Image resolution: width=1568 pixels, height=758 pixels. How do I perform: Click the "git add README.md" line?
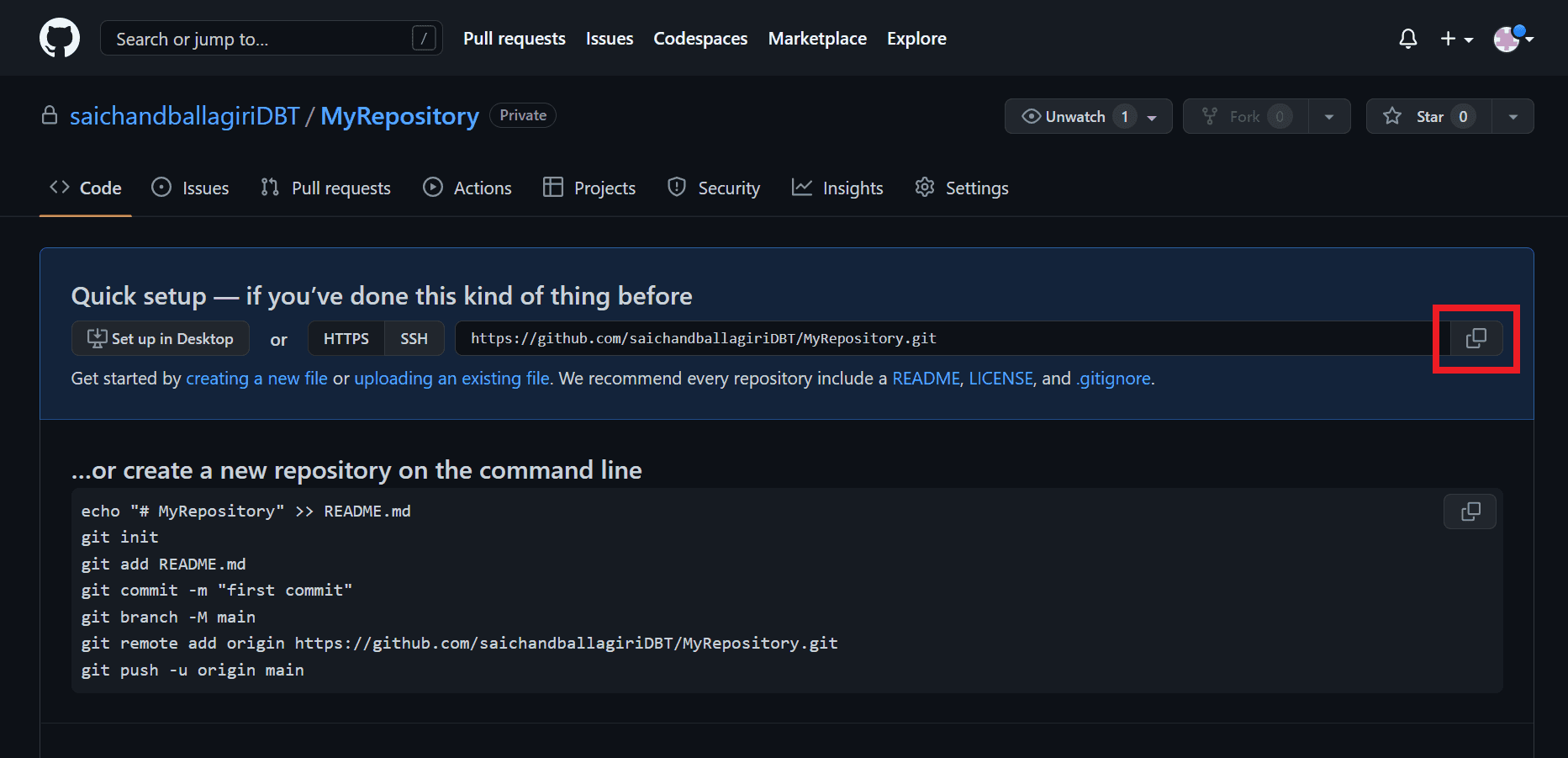coord(163,564)
